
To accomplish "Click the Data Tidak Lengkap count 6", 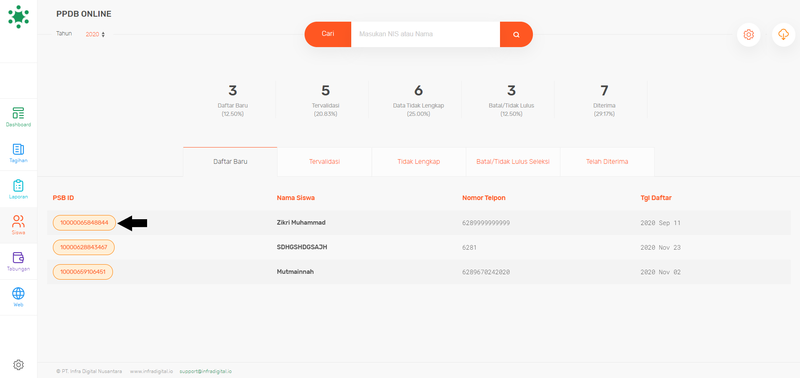I will coord(418,91).
